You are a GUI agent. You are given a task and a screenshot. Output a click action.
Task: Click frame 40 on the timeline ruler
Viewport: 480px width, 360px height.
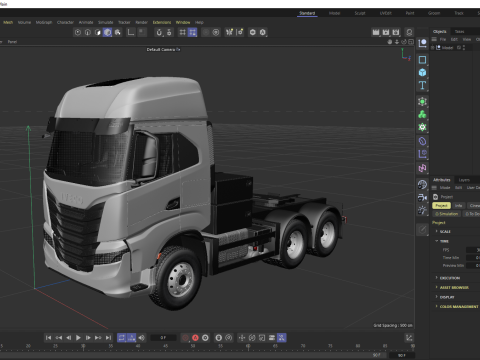coord(138,346)
